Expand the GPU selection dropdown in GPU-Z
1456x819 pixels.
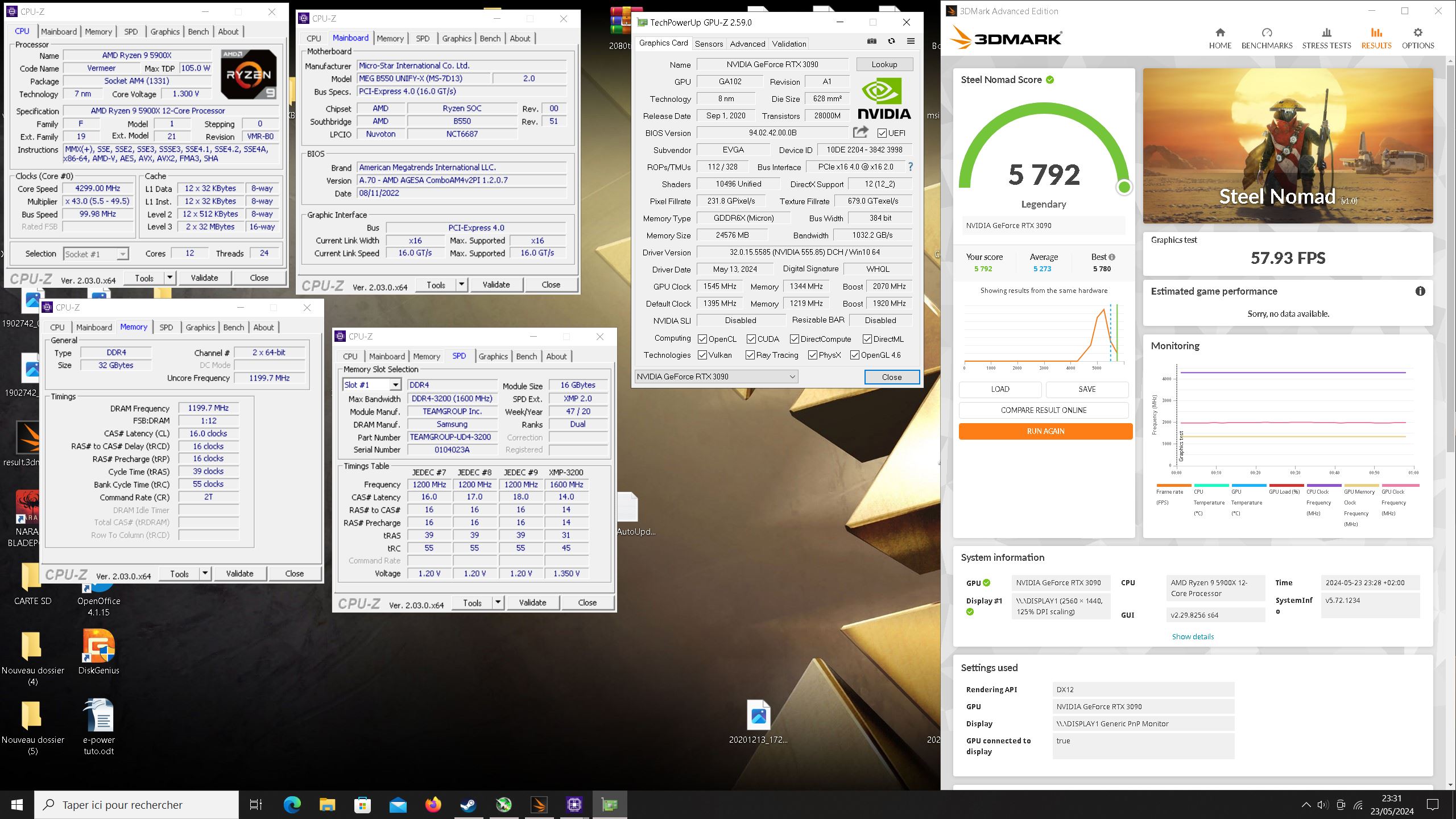pyautogui.click(x=716, y=377)
